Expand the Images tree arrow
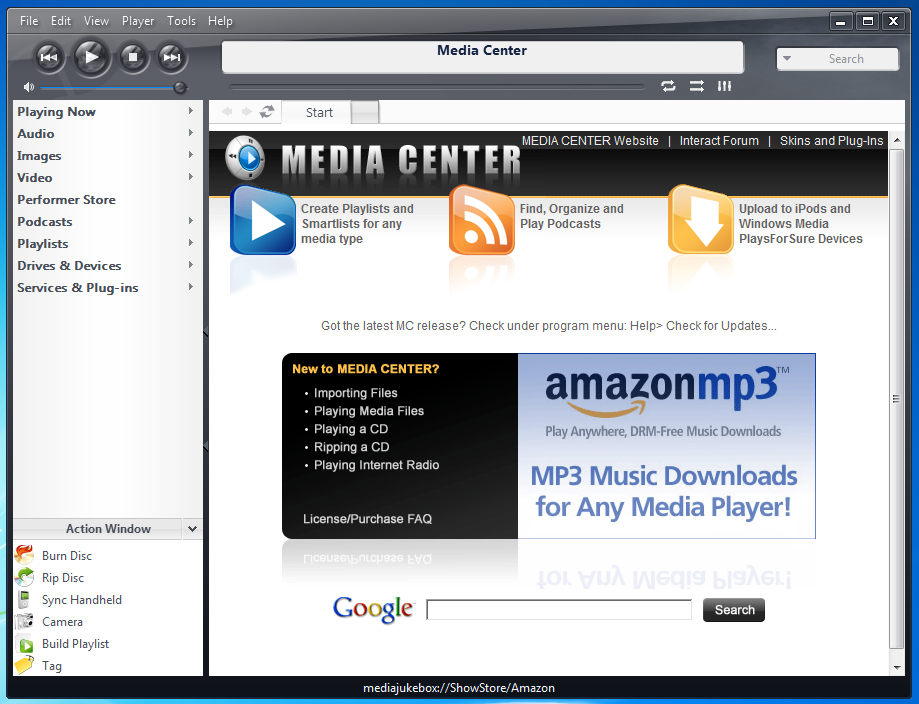The width and height of the screenshot is (919, 704). tap(190, 155)
